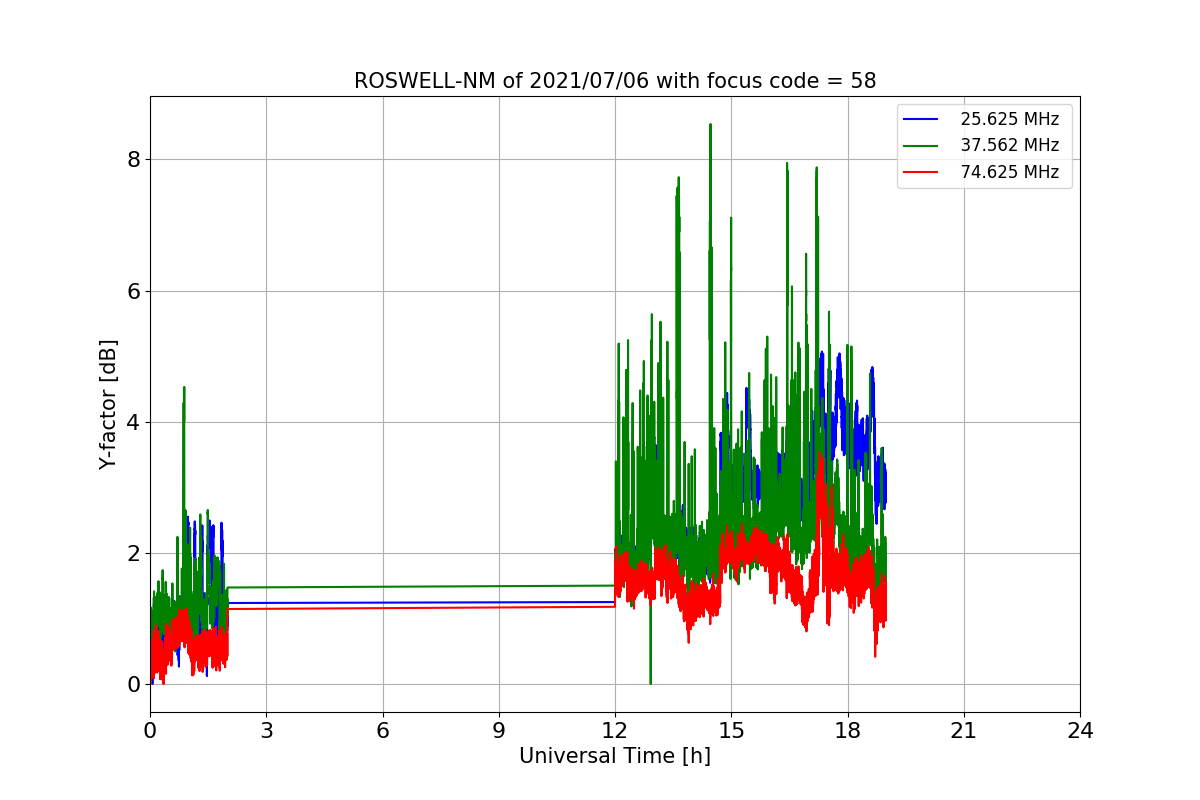Click the green line sample in legend
This screenshot has height=800, width=1200.
(x=921, y=146)
